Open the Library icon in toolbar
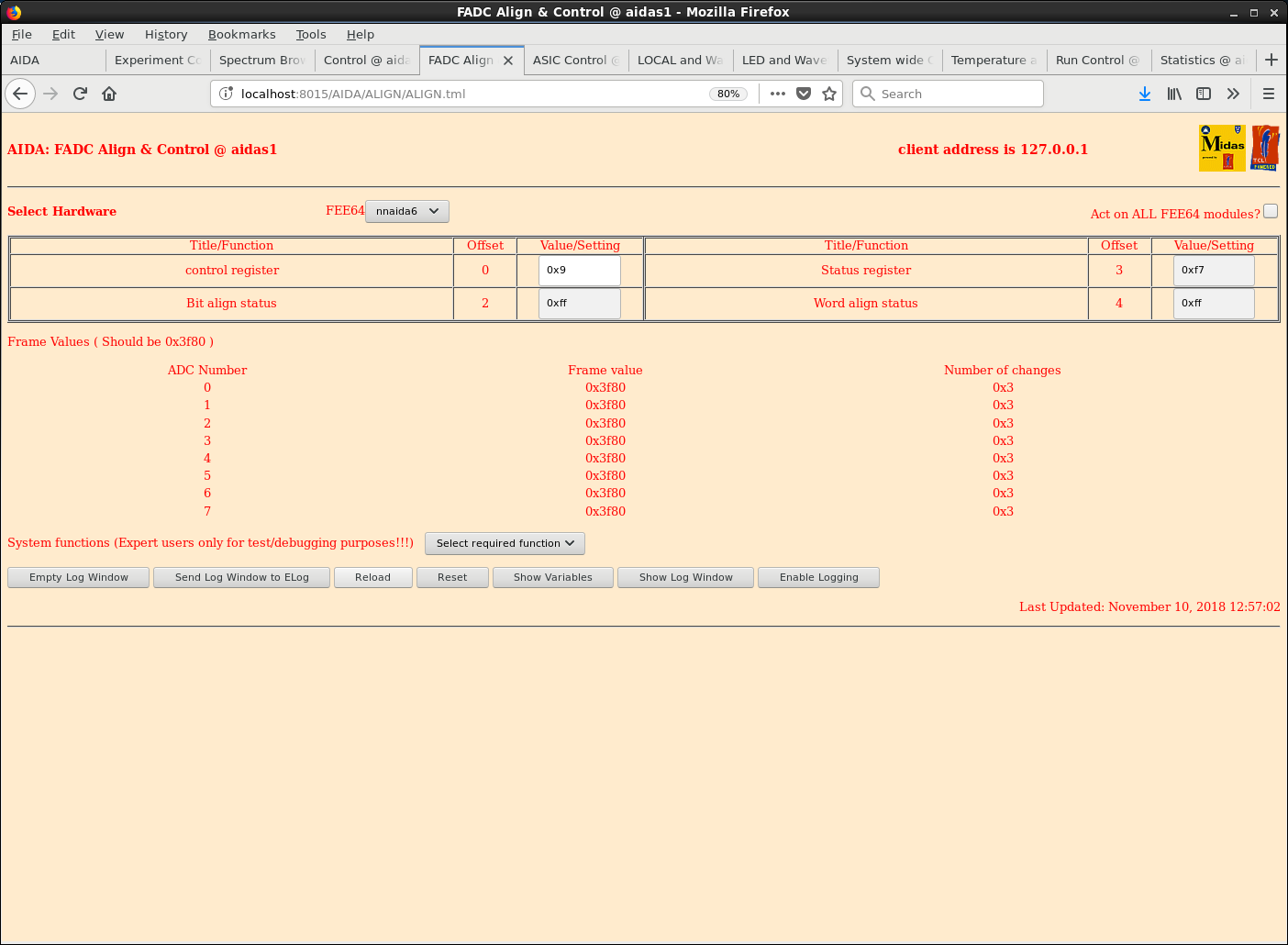The height and width of the screenshot is (945, 1288). point(1174,94)
